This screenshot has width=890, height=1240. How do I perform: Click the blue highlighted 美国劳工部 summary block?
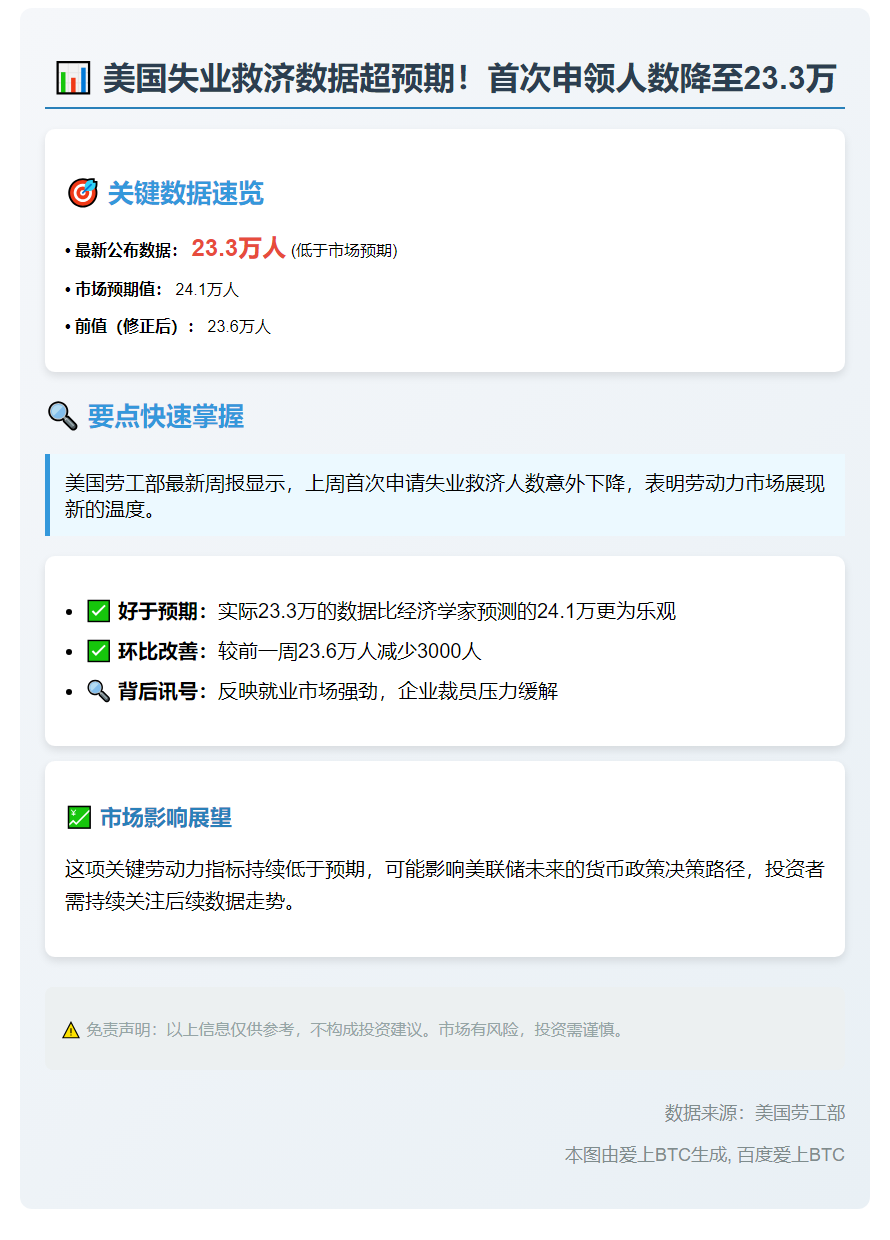[445, 496]
